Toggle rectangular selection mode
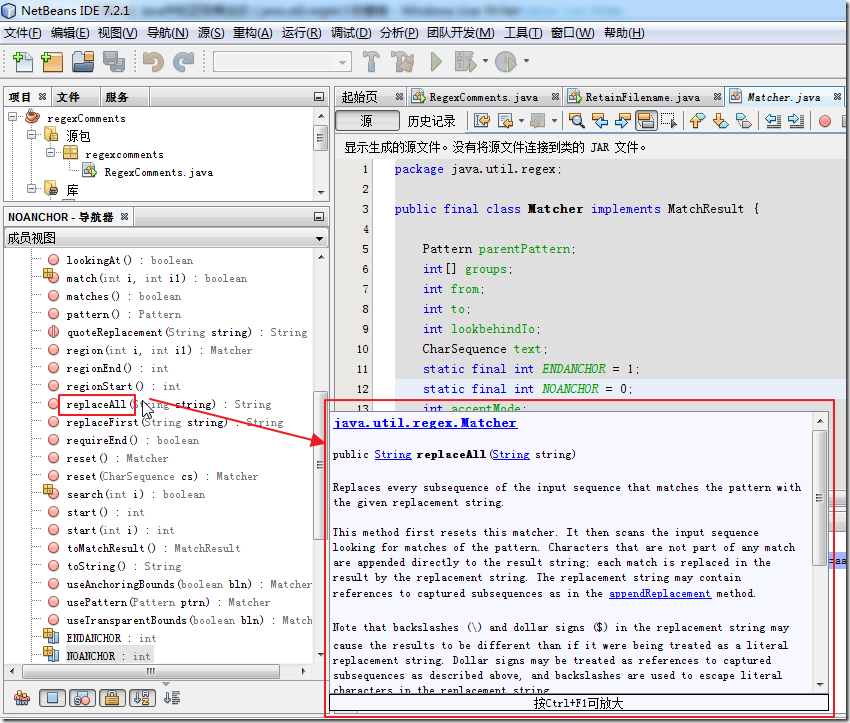Viewport: 850px width, 723px height. point(669,121)
